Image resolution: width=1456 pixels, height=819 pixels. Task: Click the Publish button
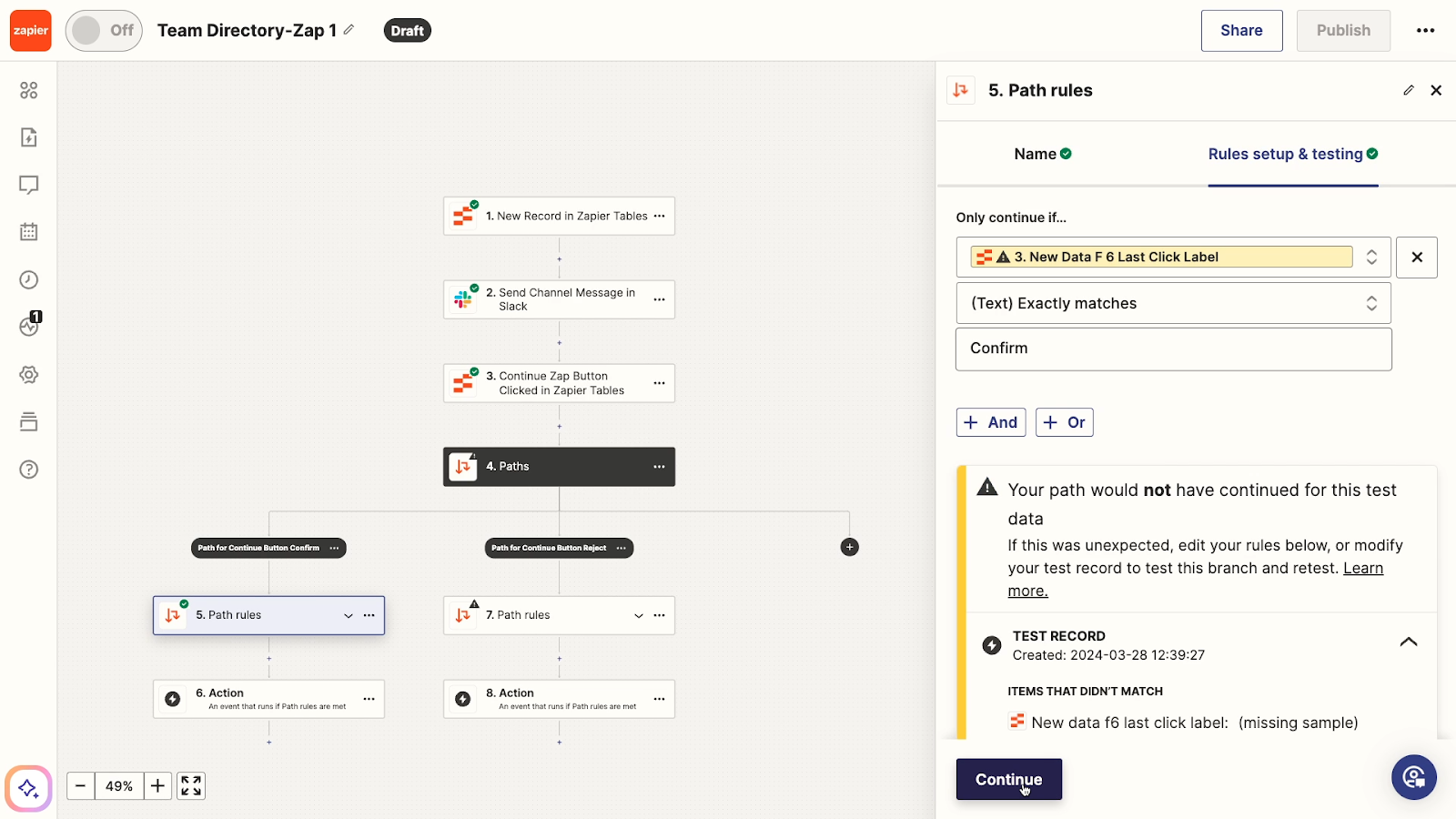[x=1343, y=30]
